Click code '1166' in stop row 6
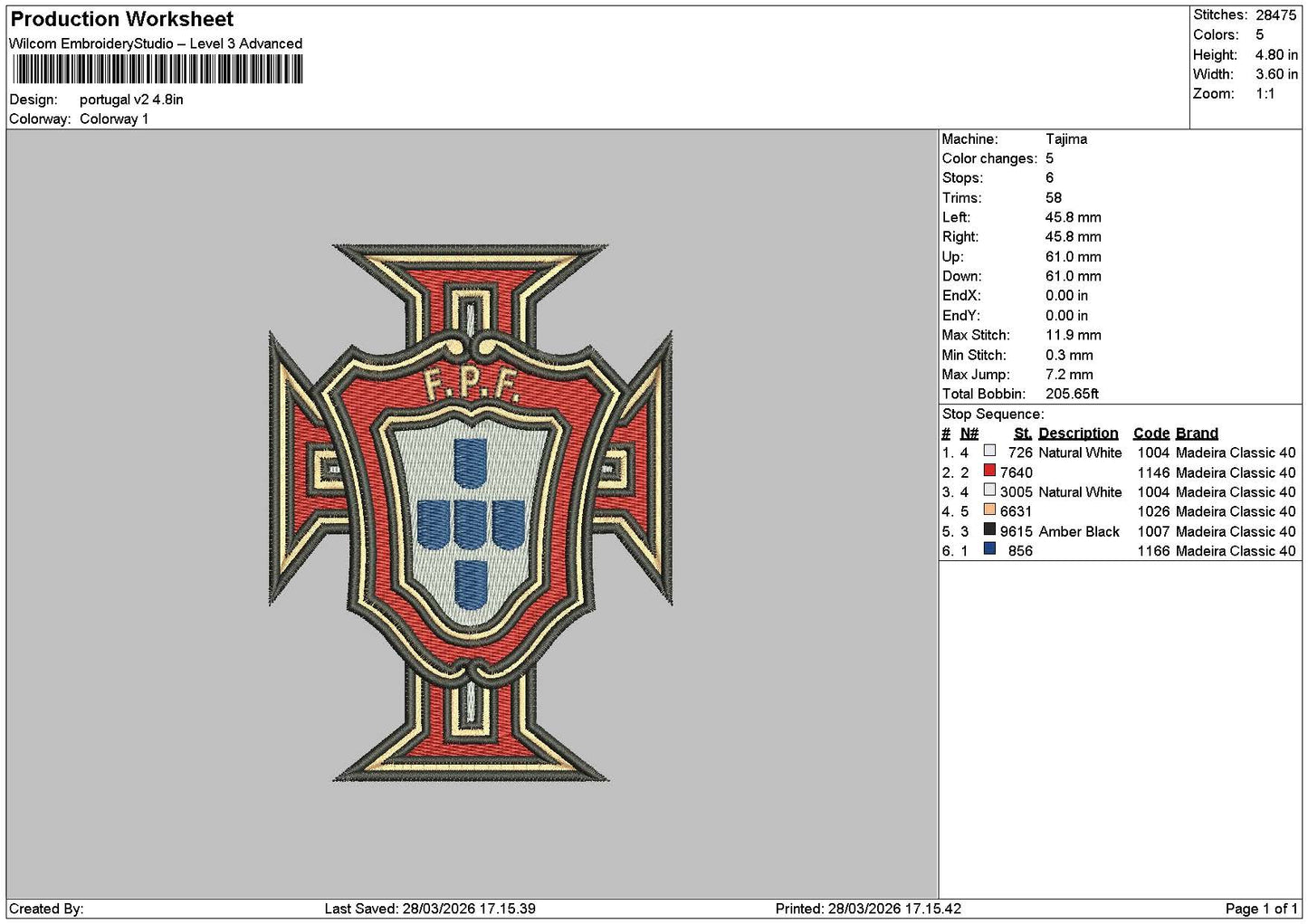The height and width of the screenshot is (924, 1308). (x=1153, y=551)
